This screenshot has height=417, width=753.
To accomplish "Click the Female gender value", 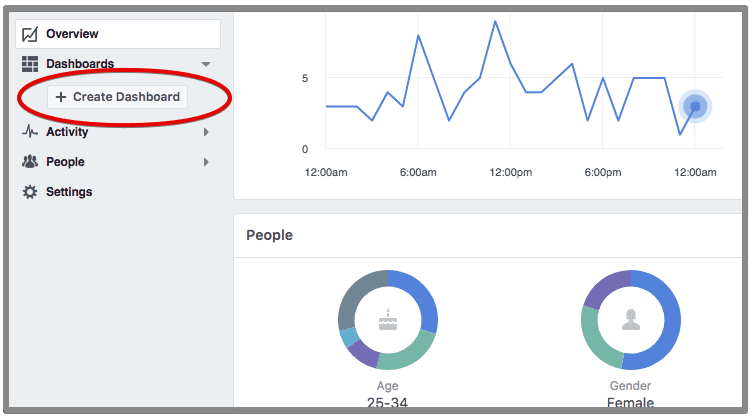I will (x=631, y=403).
